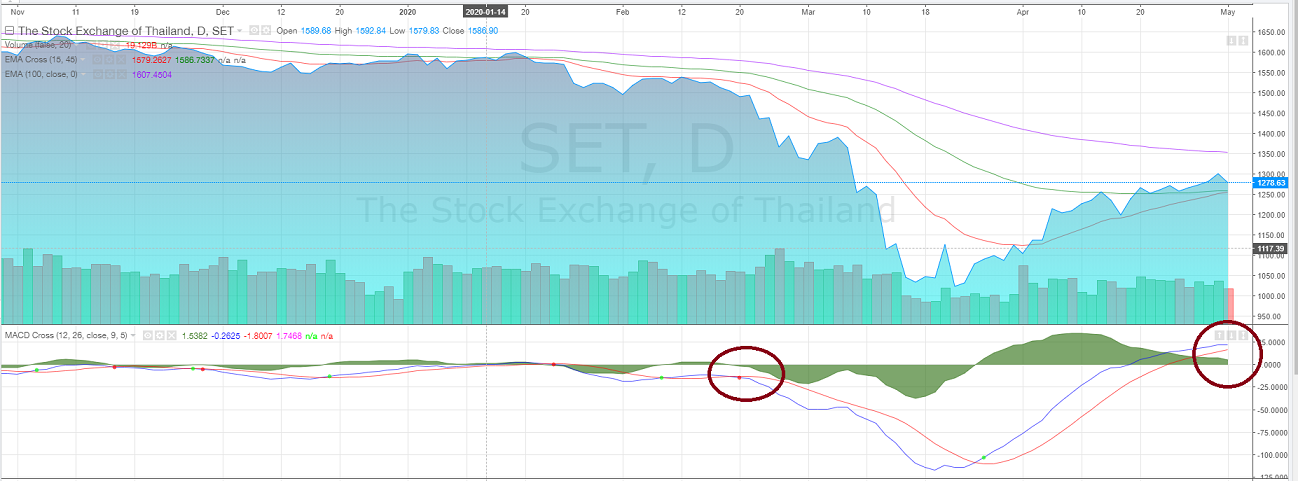Click the Dec label on the time axis
Viewport: 1298px width, 481px height.
coord(221,11)
